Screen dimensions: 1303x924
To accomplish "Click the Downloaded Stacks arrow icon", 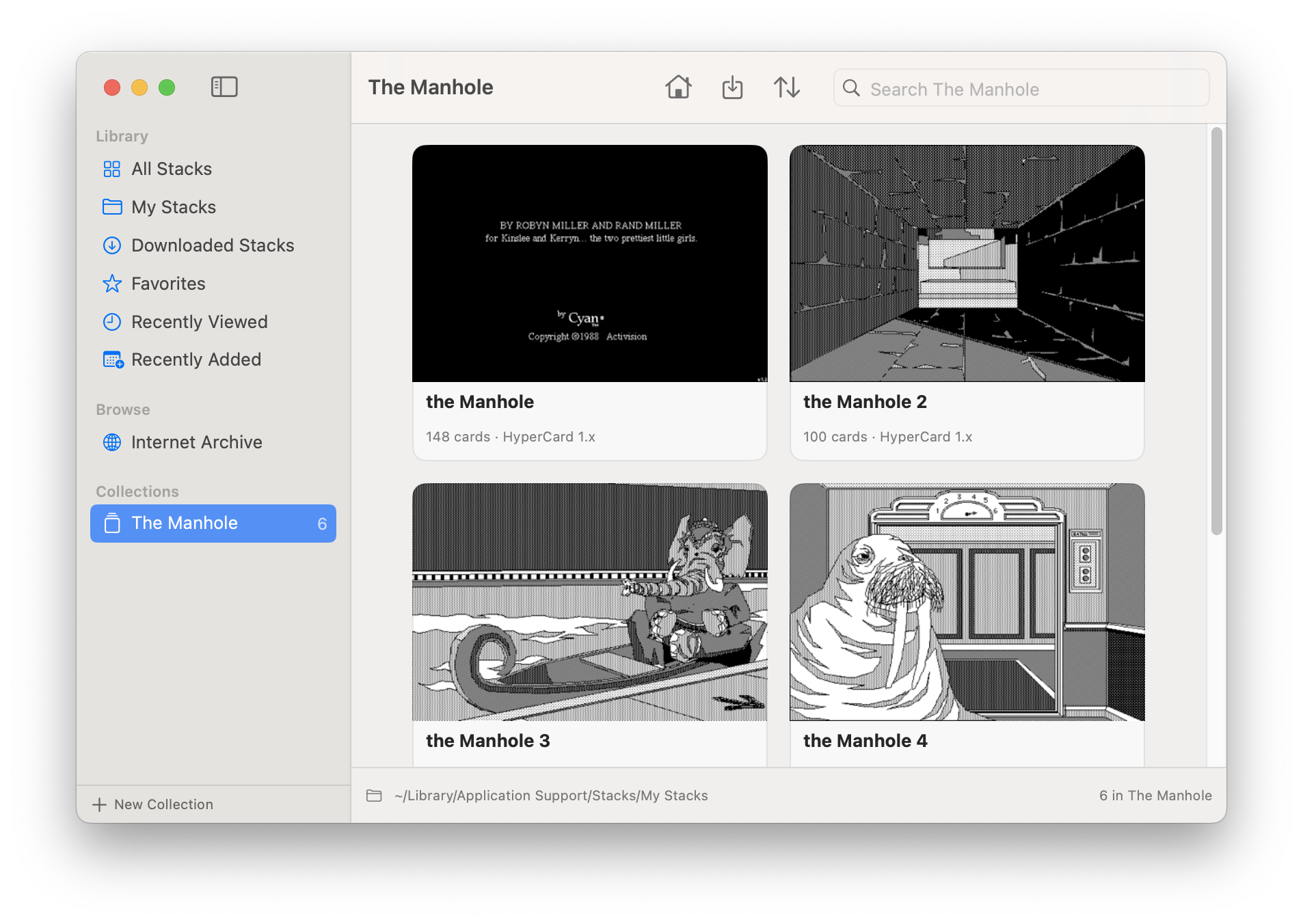I will (x=112, y=245).
